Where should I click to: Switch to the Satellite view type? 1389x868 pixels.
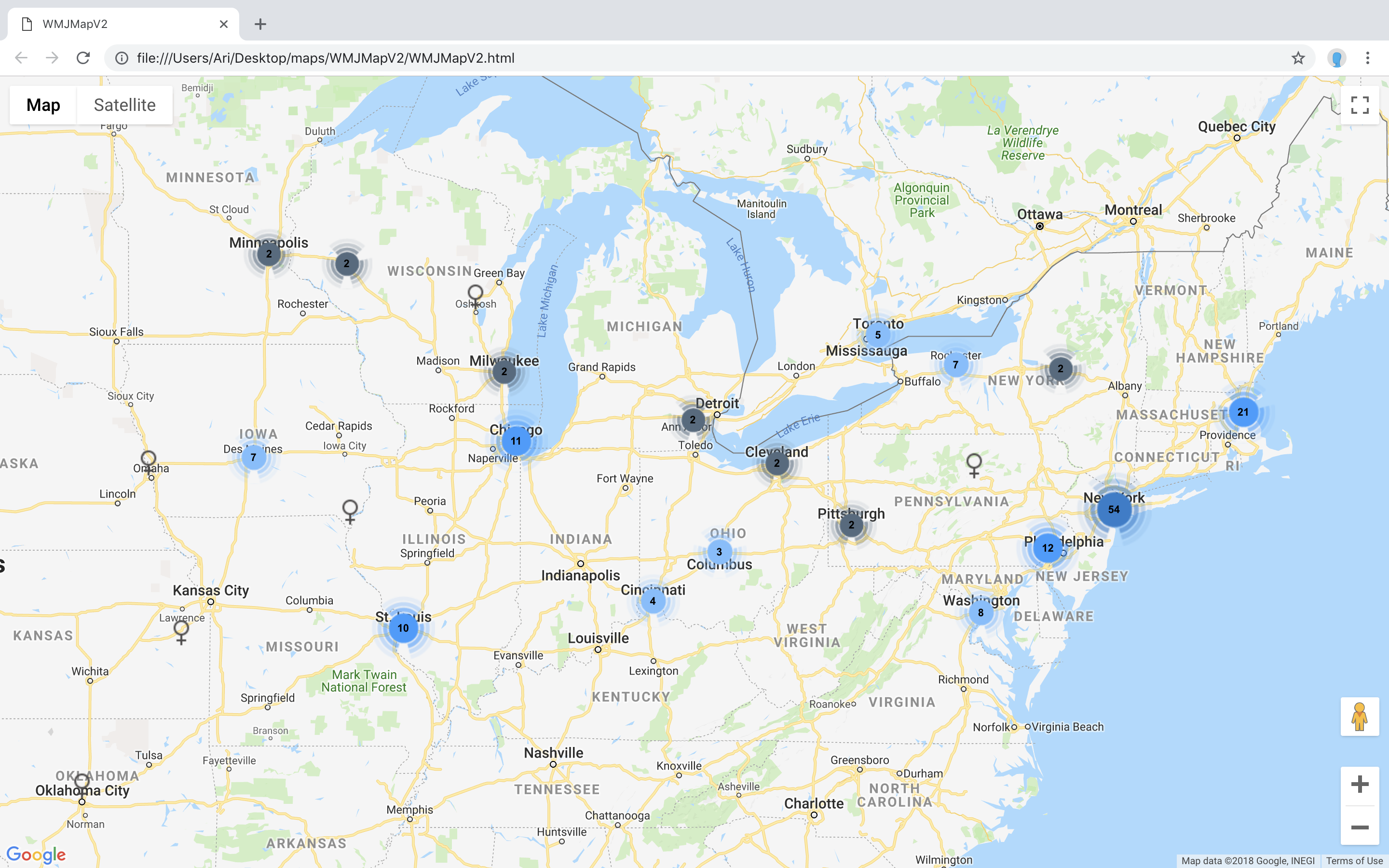pyautogui.click(x=124, y=105)
